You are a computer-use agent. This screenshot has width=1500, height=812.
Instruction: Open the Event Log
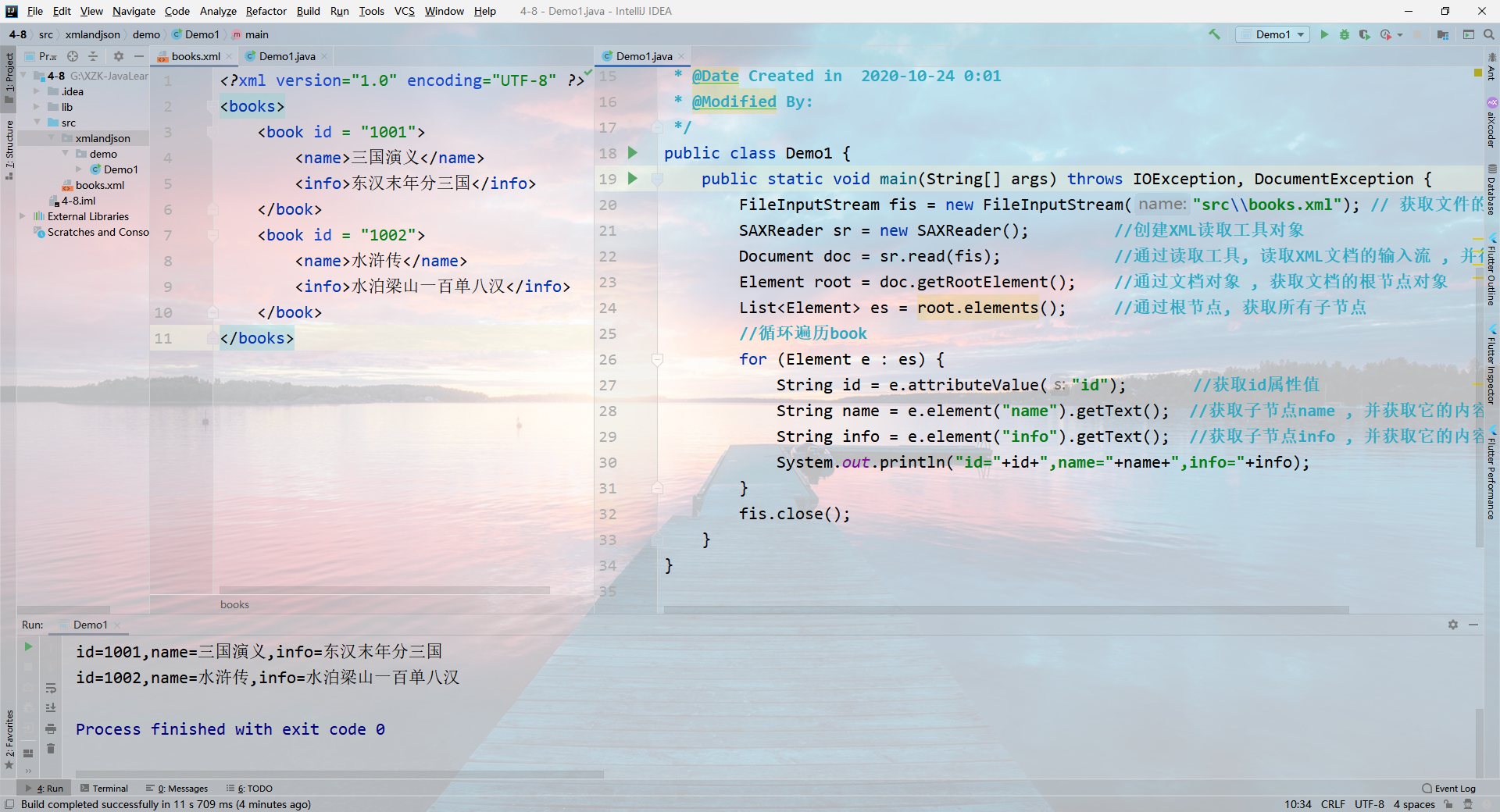[x=1449, y=789]
